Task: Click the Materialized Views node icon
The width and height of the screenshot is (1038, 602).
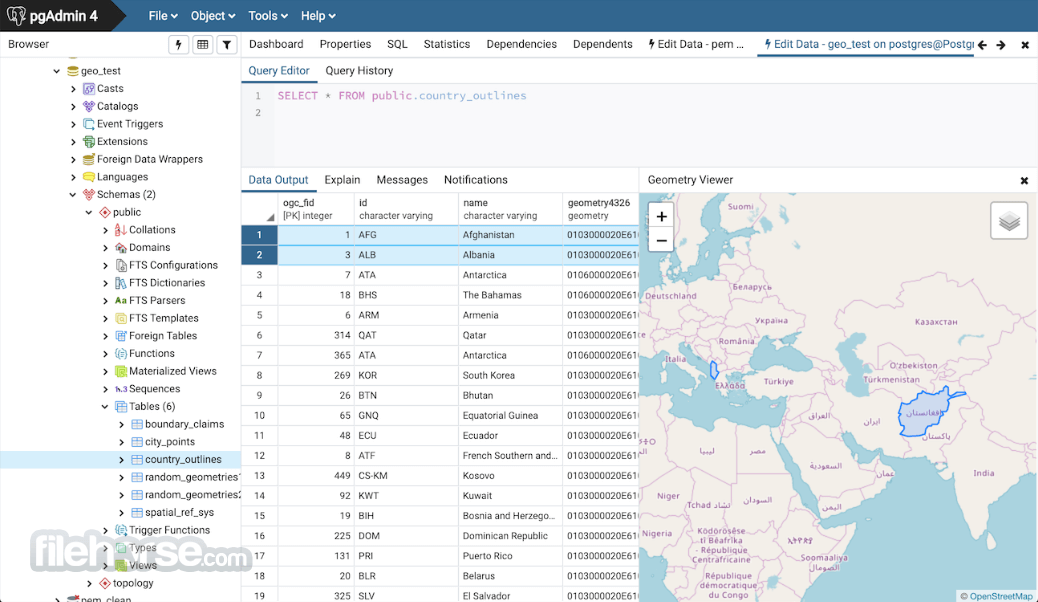Action: pyautogui.click(x=120, y=371)
